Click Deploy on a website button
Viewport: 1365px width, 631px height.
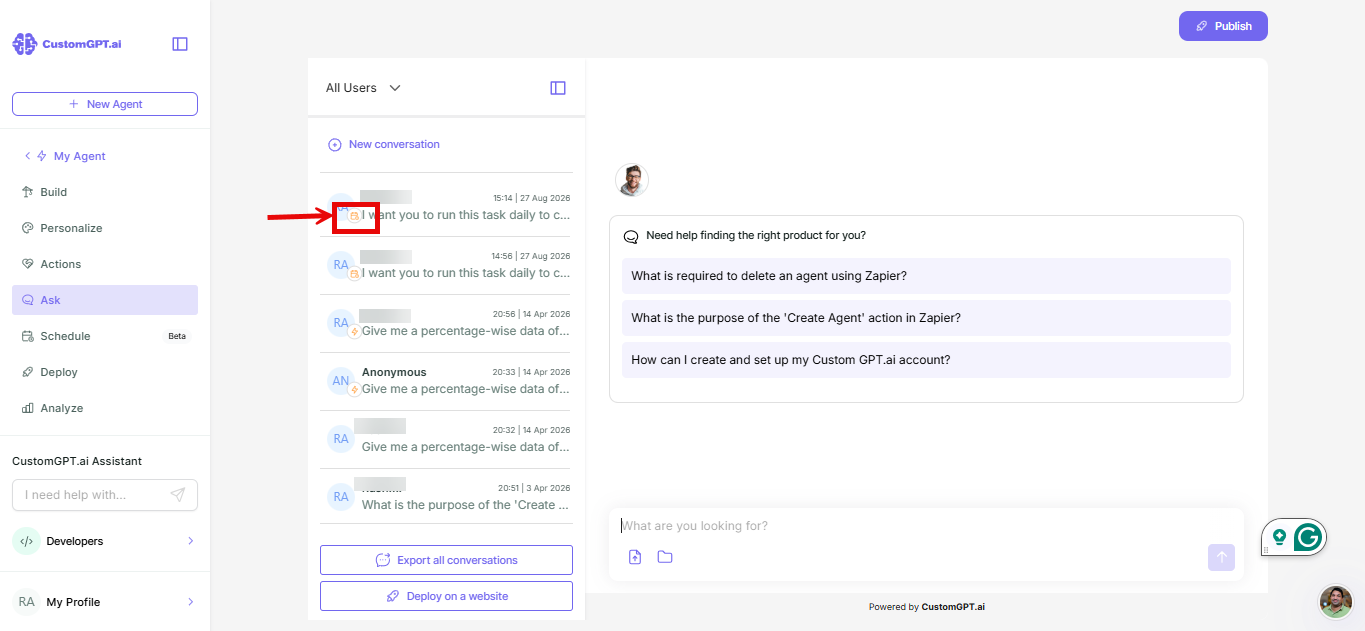click(446, 596)
